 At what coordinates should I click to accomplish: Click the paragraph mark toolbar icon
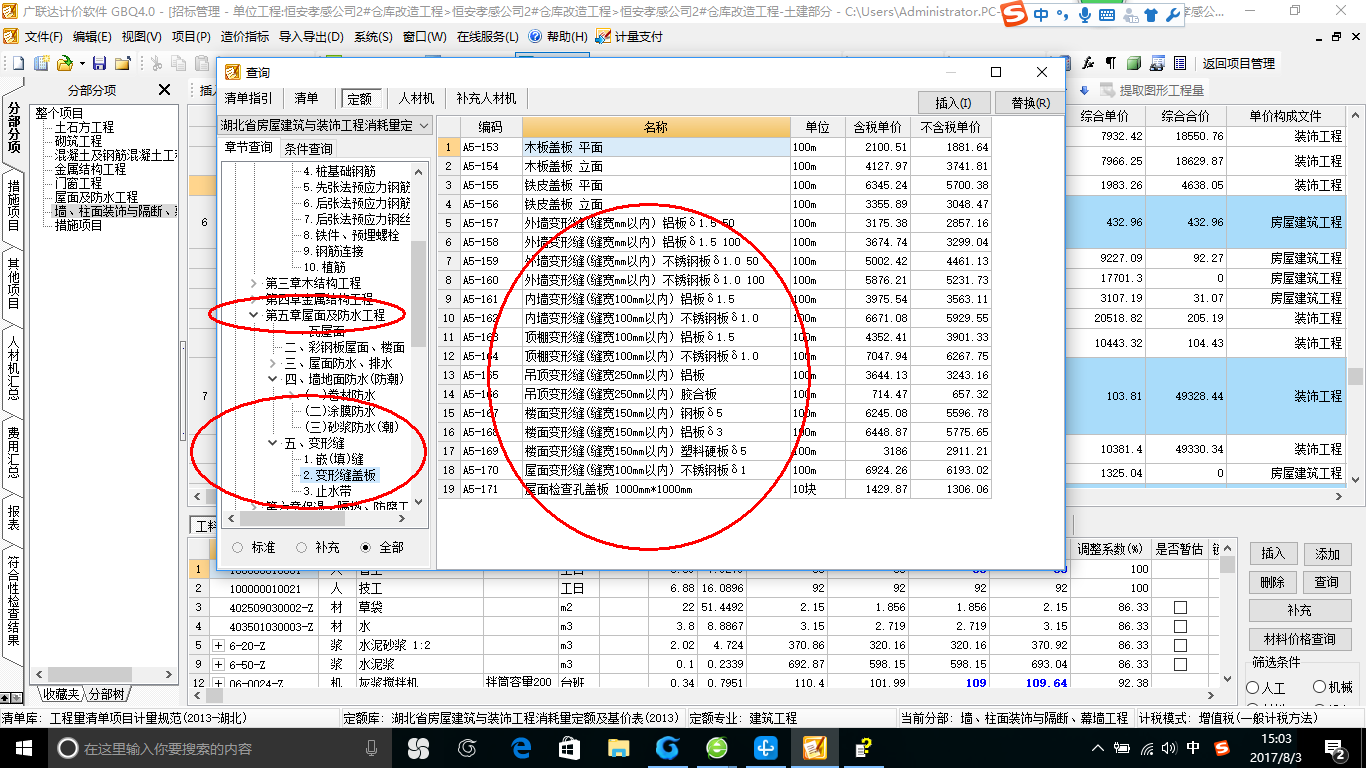1110,63
